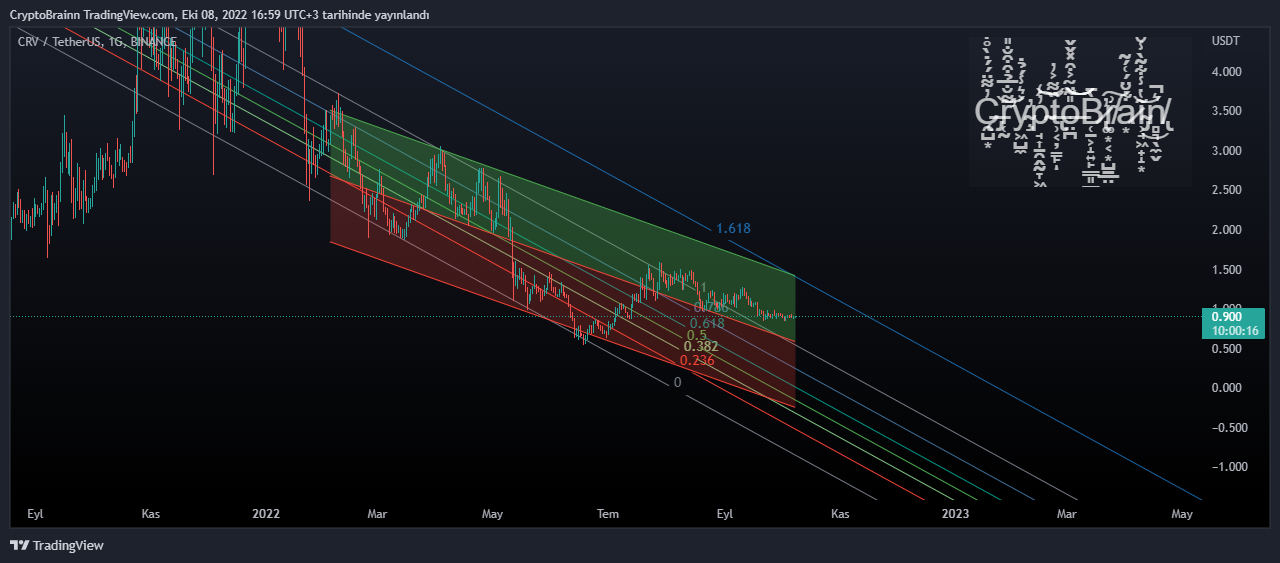Viewport: 1280px width, 563px height.
Task: Click the current price tag 0.900
Action: pyautogui.click(x=1234, y=323)
